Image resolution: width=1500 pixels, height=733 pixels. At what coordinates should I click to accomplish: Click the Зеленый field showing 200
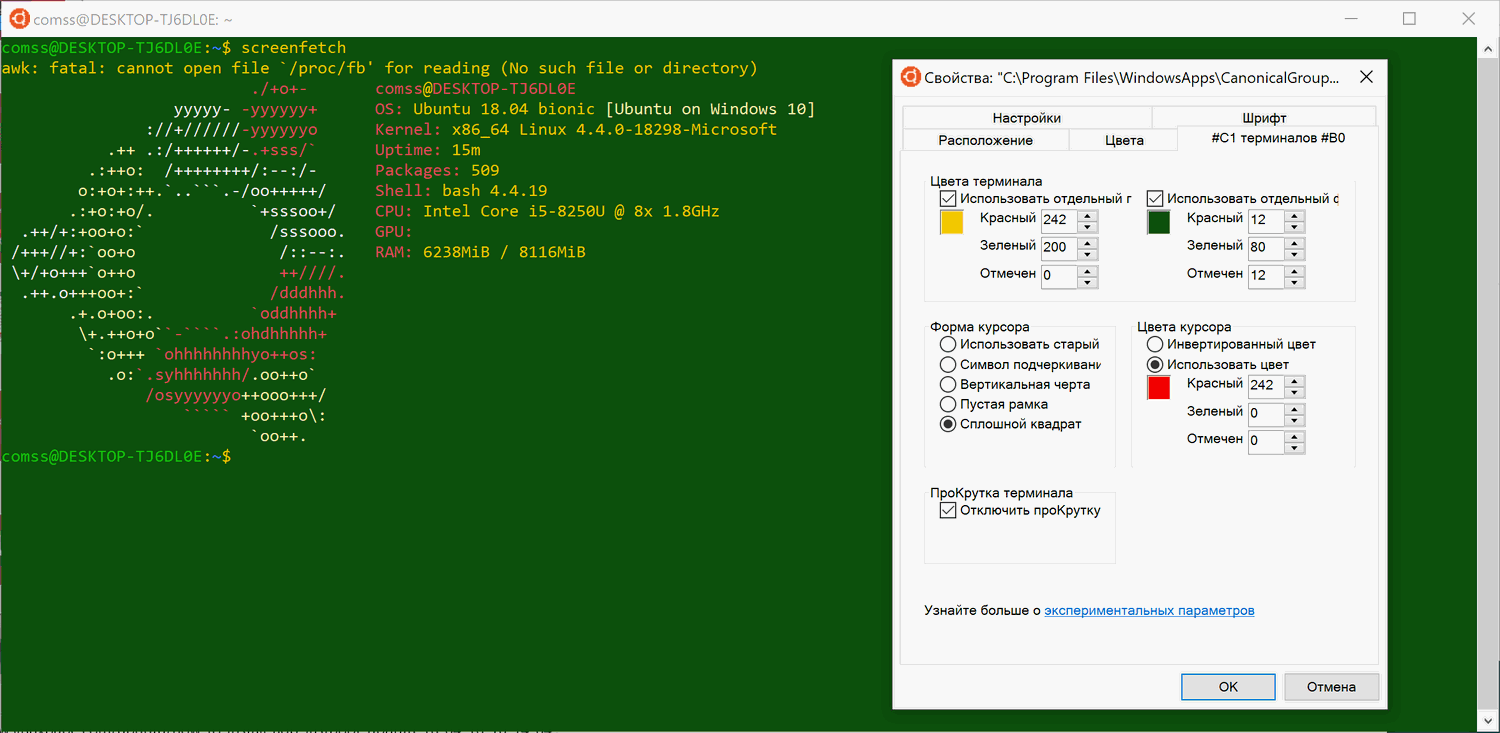point(1060,248)
